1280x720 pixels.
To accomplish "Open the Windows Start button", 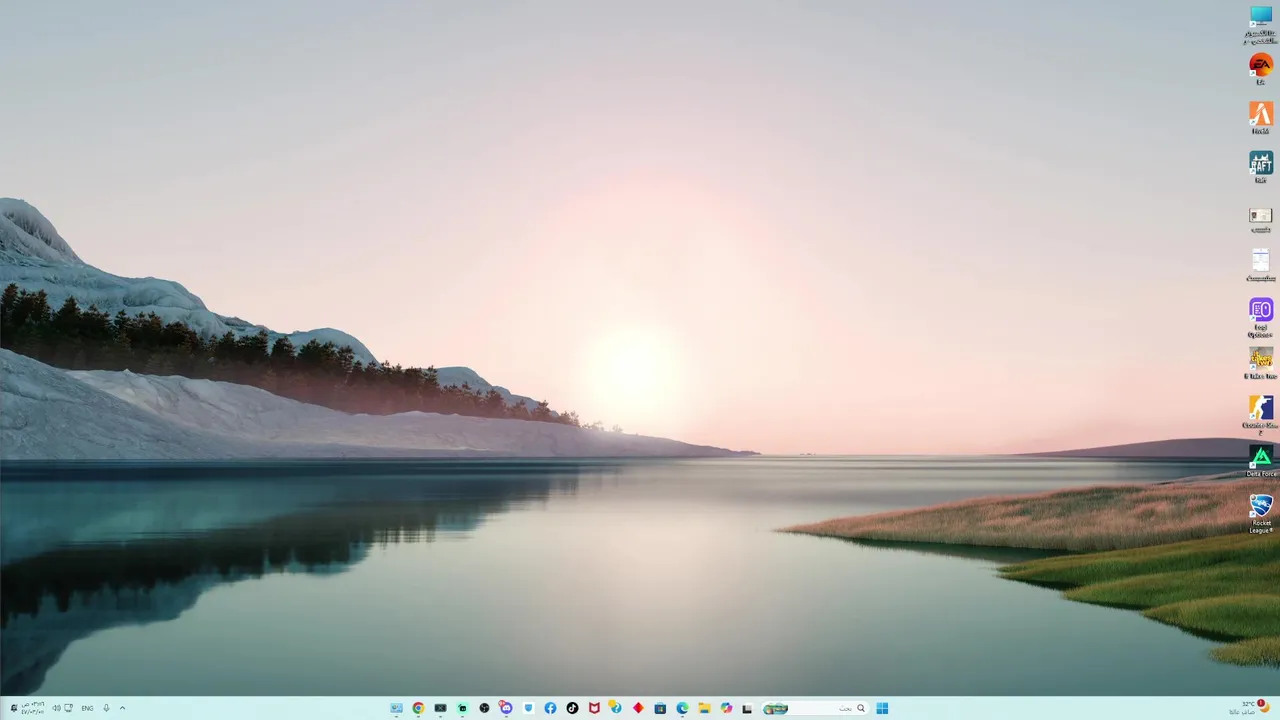I will coord(882,708).
